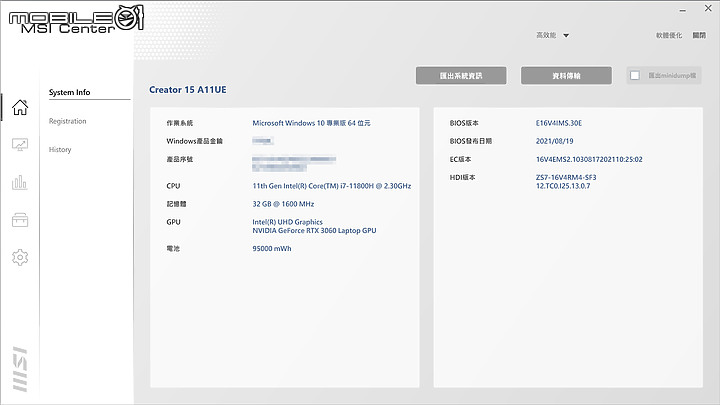Check the export minidump file checkbox
720x405 pixels.
pos(635,76)
